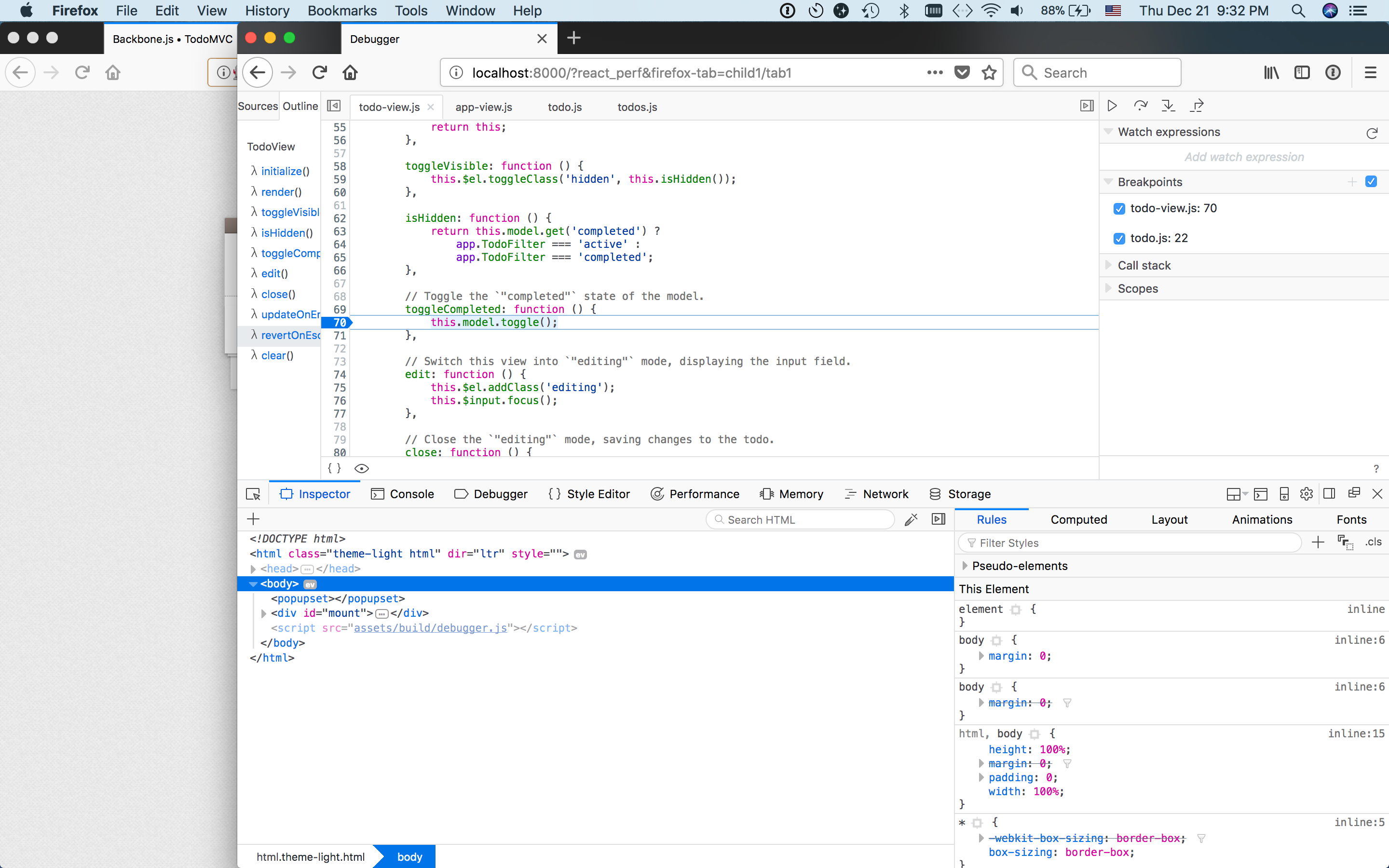The width and height of the screenshot is (1389, 868).
Task: Click the debugger Resume play icon
Action: 1112,106
